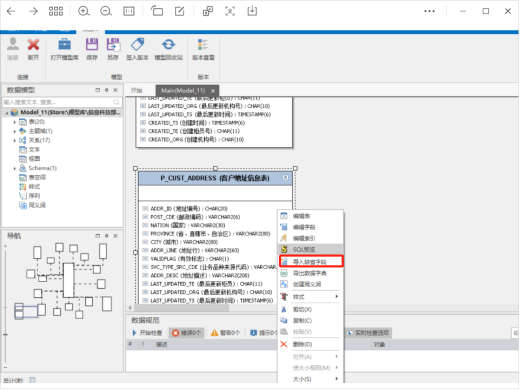Choose 导出数据字典 from the context menu
This screenshot has width=520, height=390.
click(x=310, y=273)
